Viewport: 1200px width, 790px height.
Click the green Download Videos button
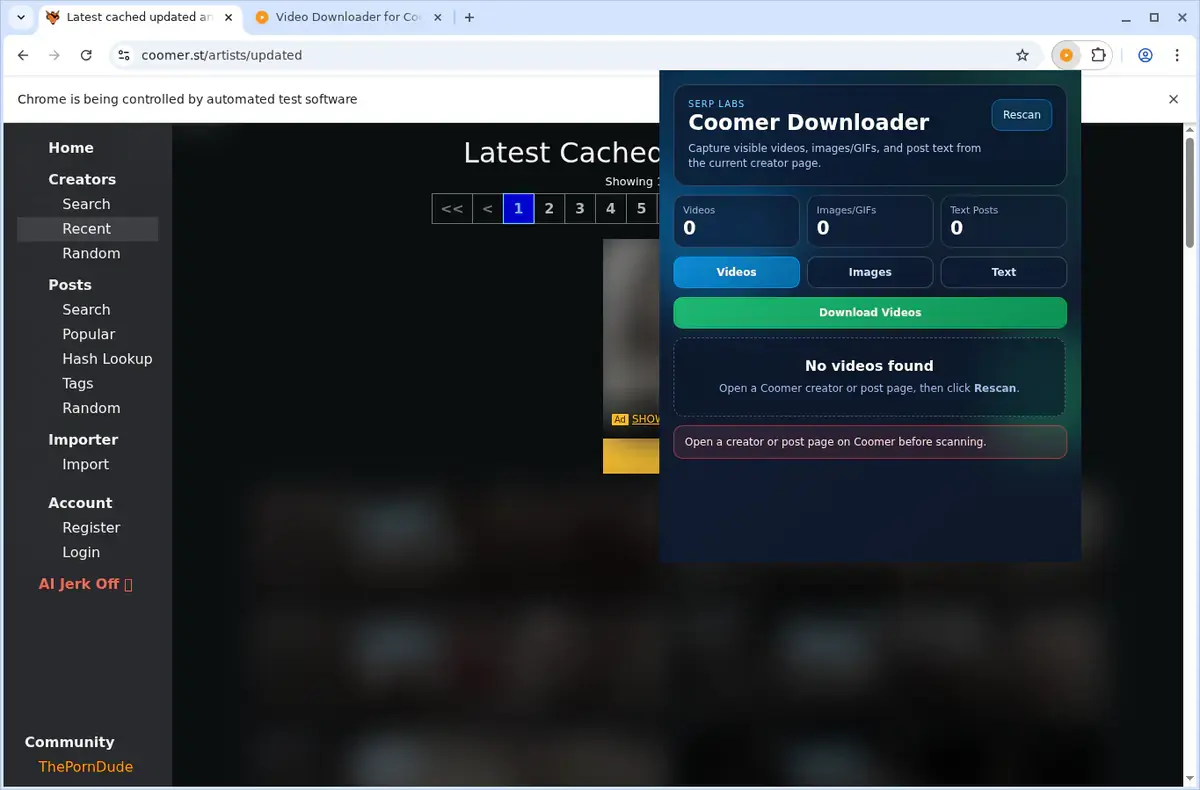coord(870,313)
